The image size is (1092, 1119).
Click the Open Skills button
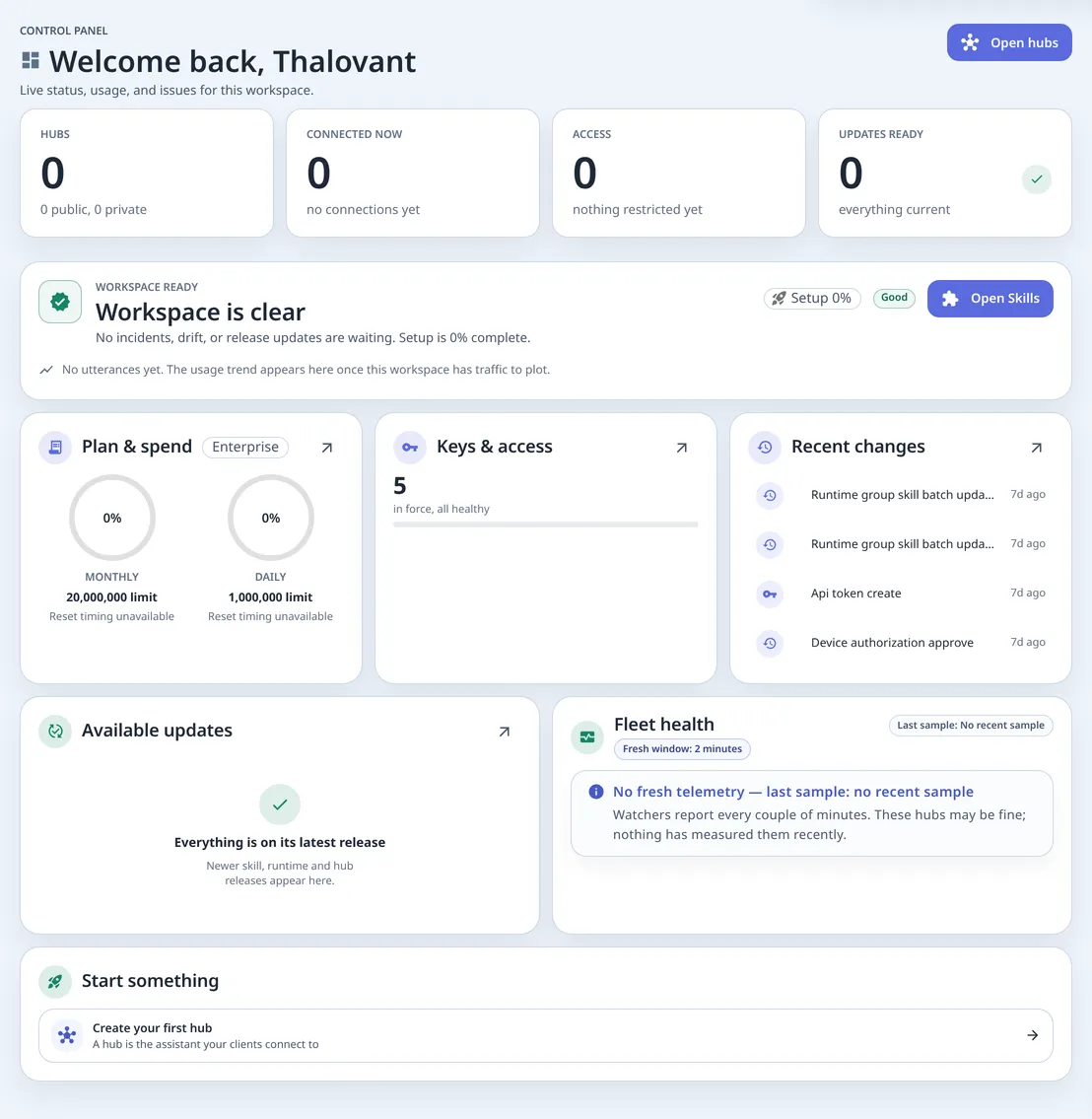(x=990, y=299)
